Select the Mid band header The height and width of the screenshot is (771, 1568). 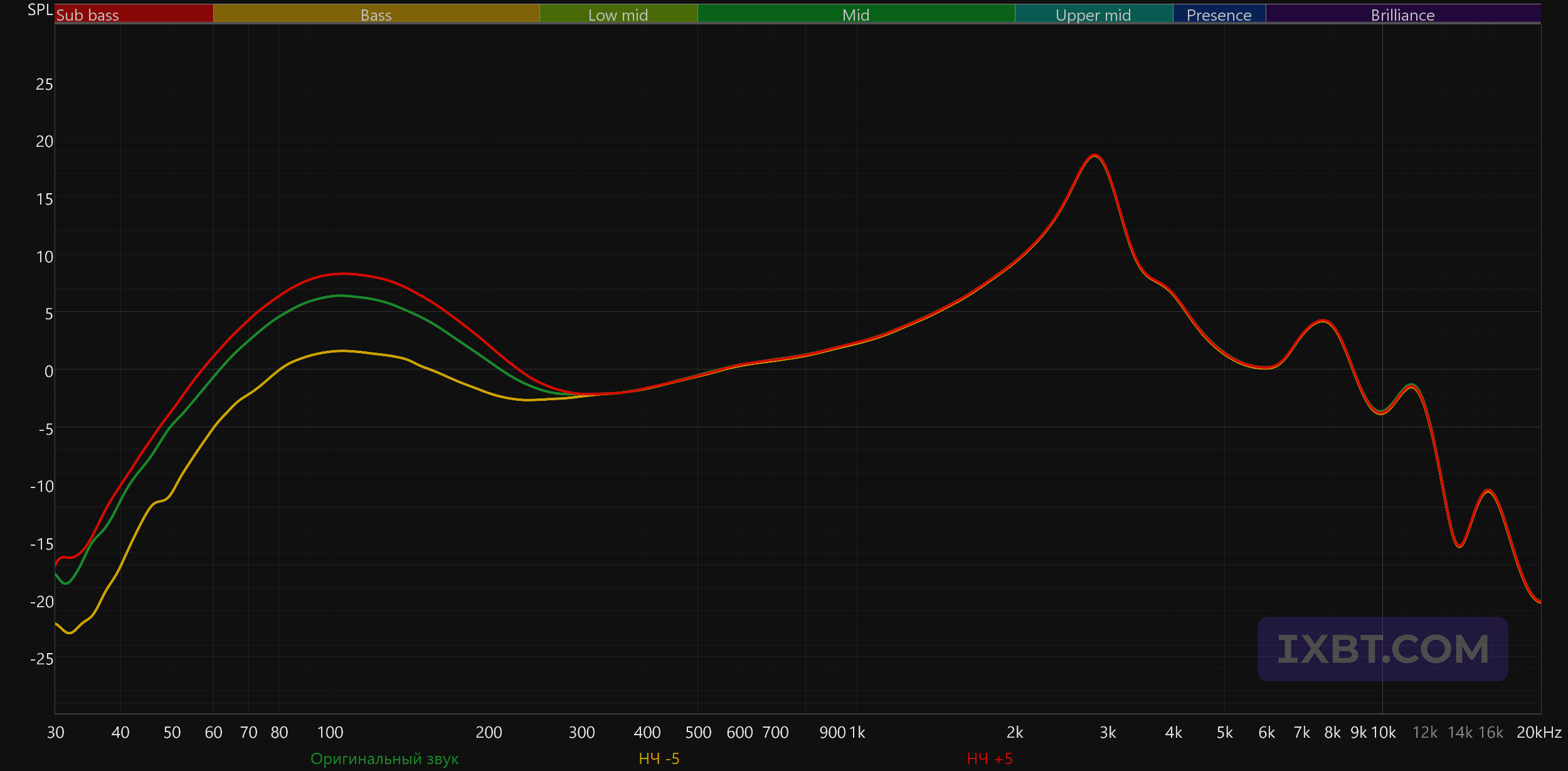pyautogui.click(x=856, y=15)
